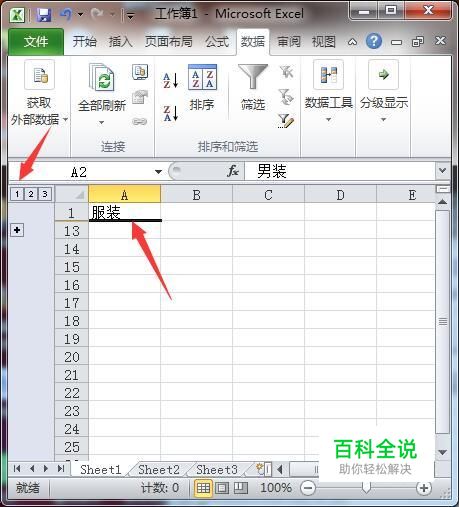This screenshot has height=507, width=459.
Task: Open the Name Box dropdown arrow
Action: coord(158,172)
